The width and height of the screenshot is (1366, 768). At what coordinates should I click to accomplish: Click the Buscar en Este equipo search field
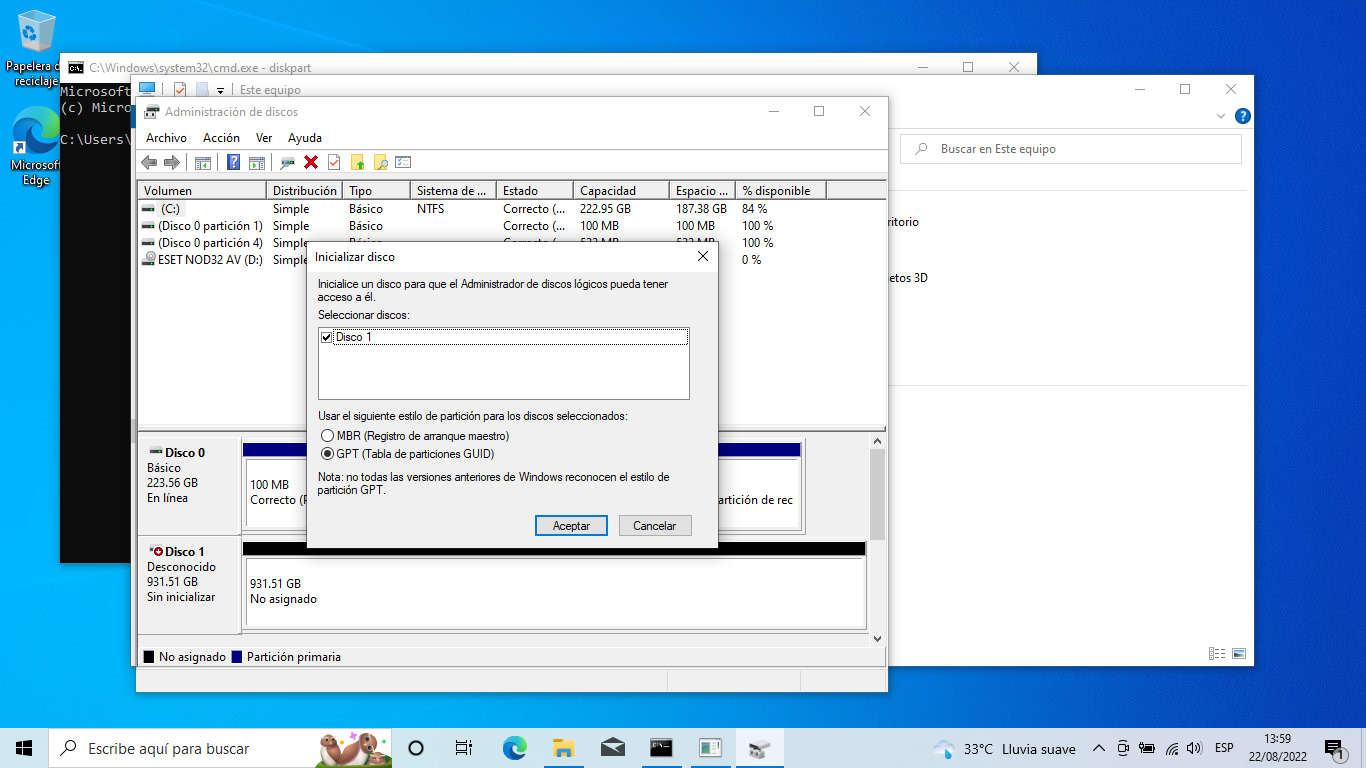tap(1080, 149)
